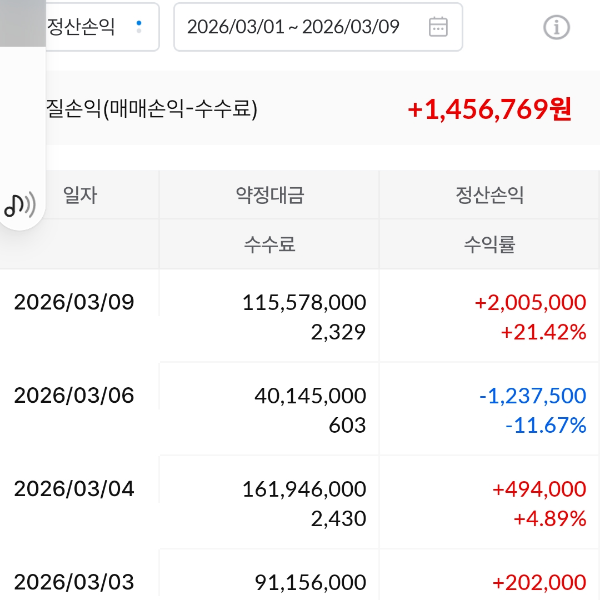
Task: Click the +2,005,000 settlement profit value
Action: (x=530, y=302)
